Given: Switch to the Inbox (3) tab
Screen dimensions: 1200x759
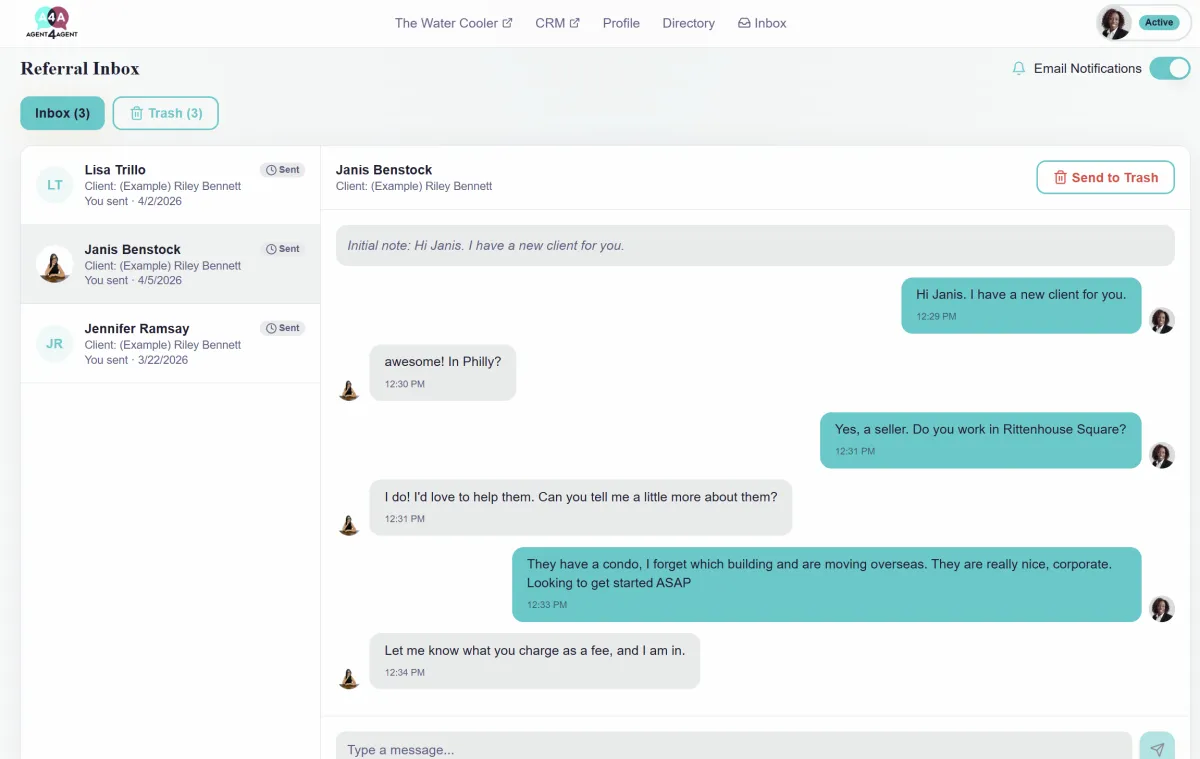Looking at the screenshot, I should pyautogui.click(x=62, y=113).
